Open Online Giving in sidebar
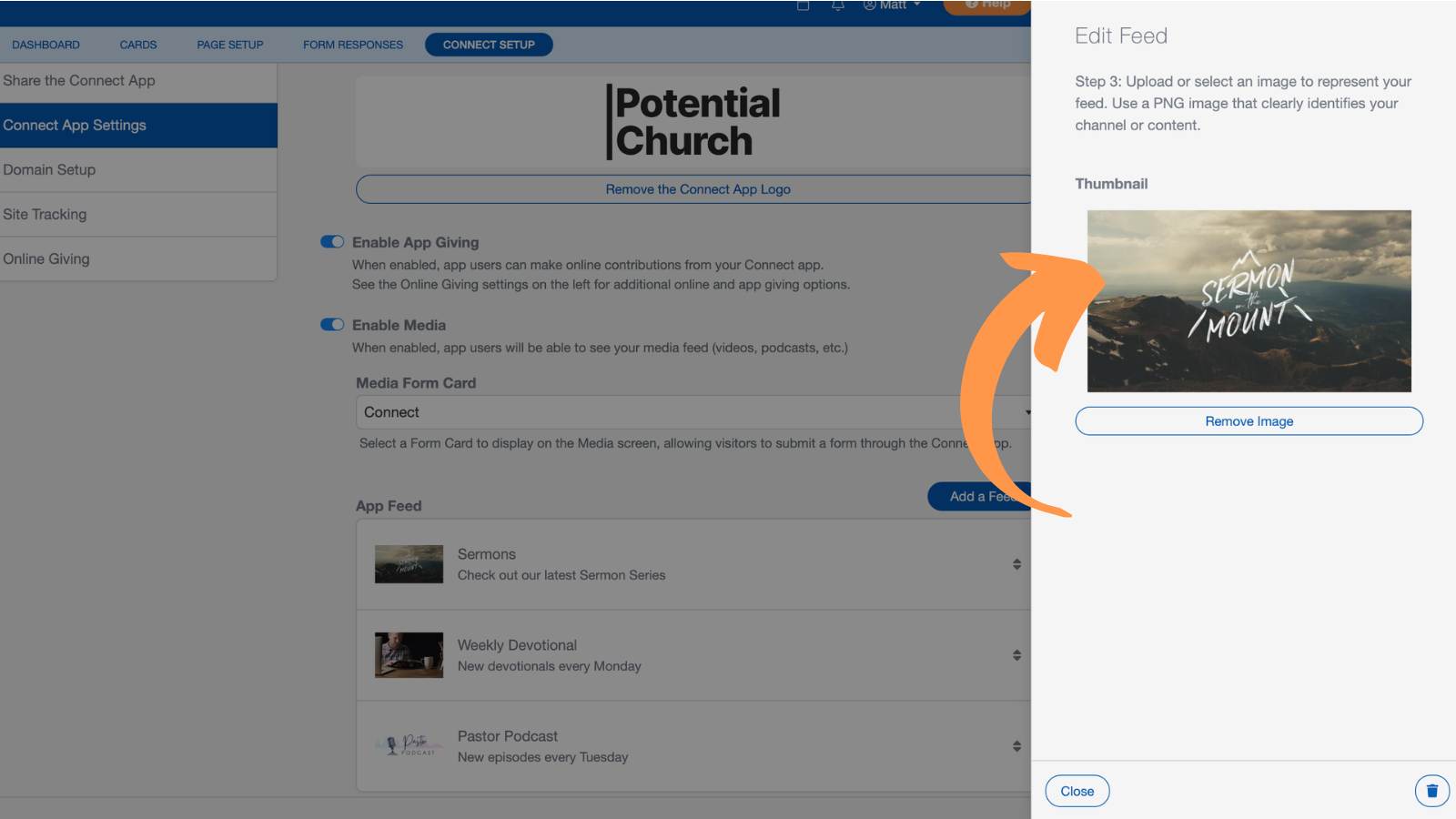Screen dimensions: 1456x819 coord(138,259)
